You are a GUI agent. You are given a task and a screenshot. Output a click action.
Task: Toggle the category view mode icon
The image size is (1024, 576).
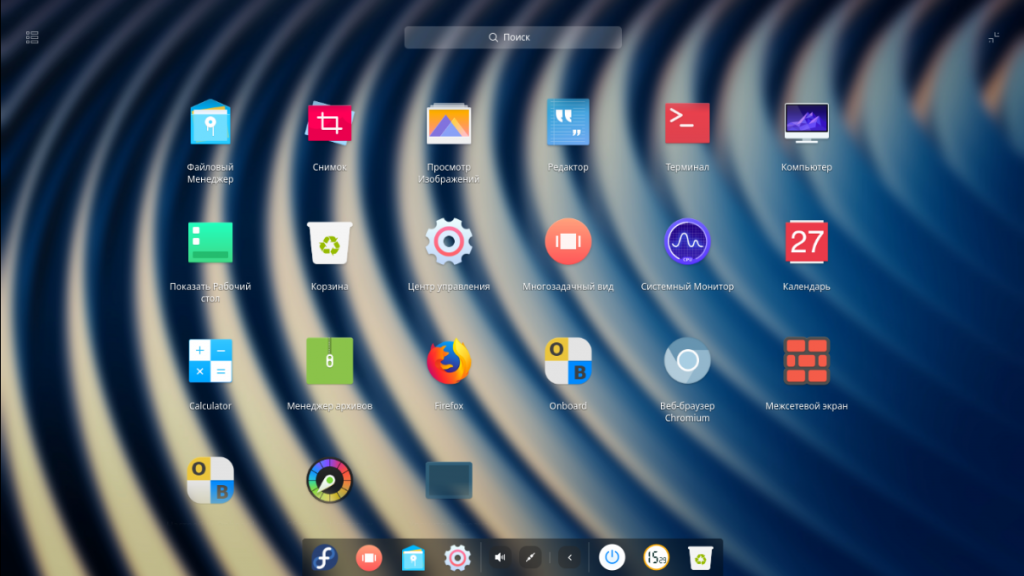point(32,37)
